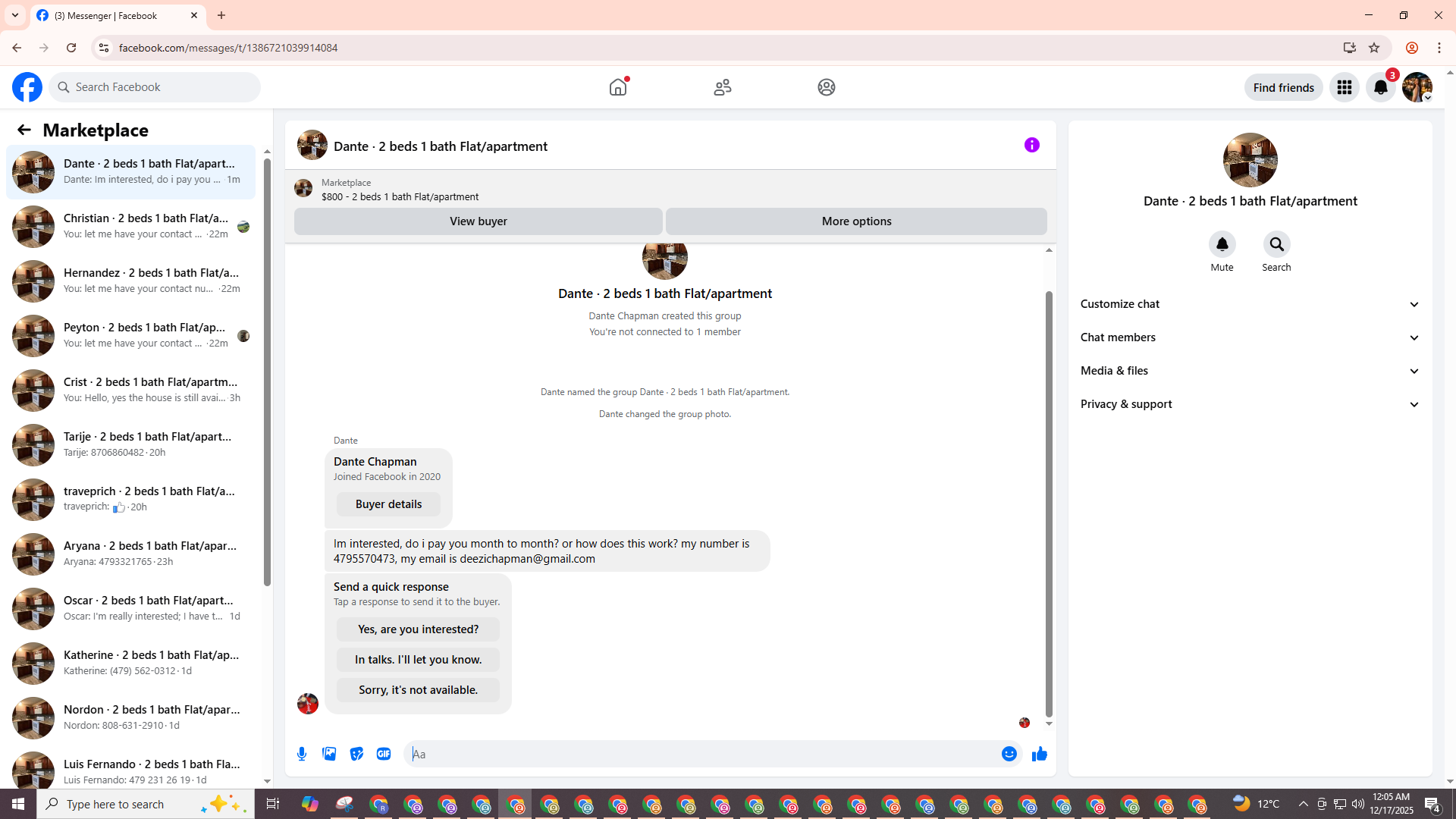Send quick response 'Yes, are you interested?'
This screenshot has height=819, width=1456.
(x=419, y=629)
